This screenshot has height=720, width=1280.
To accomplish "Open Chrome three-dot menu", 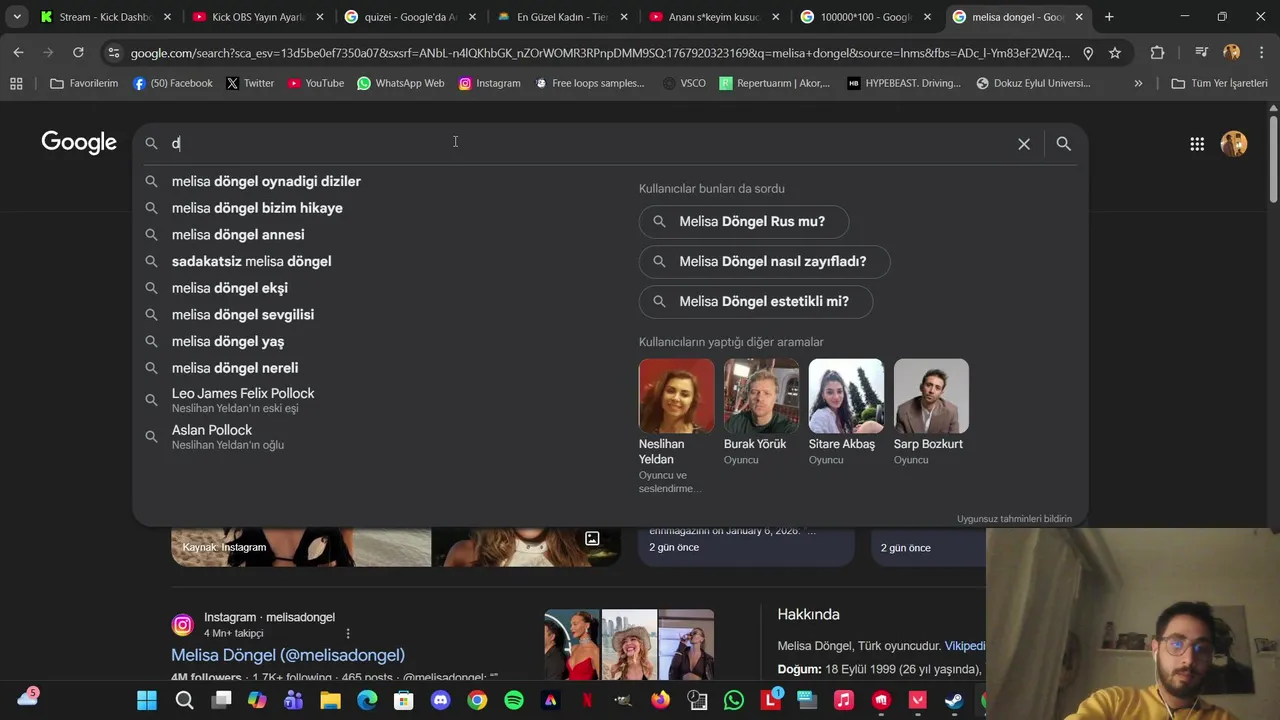I will [1260, 53].
